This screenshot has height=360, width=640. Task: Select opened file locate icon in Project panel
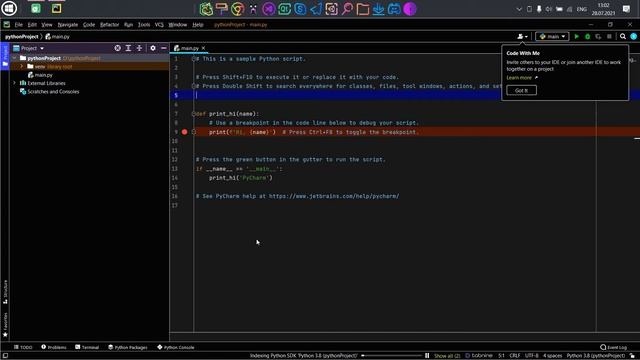click(x=118, y=48)
